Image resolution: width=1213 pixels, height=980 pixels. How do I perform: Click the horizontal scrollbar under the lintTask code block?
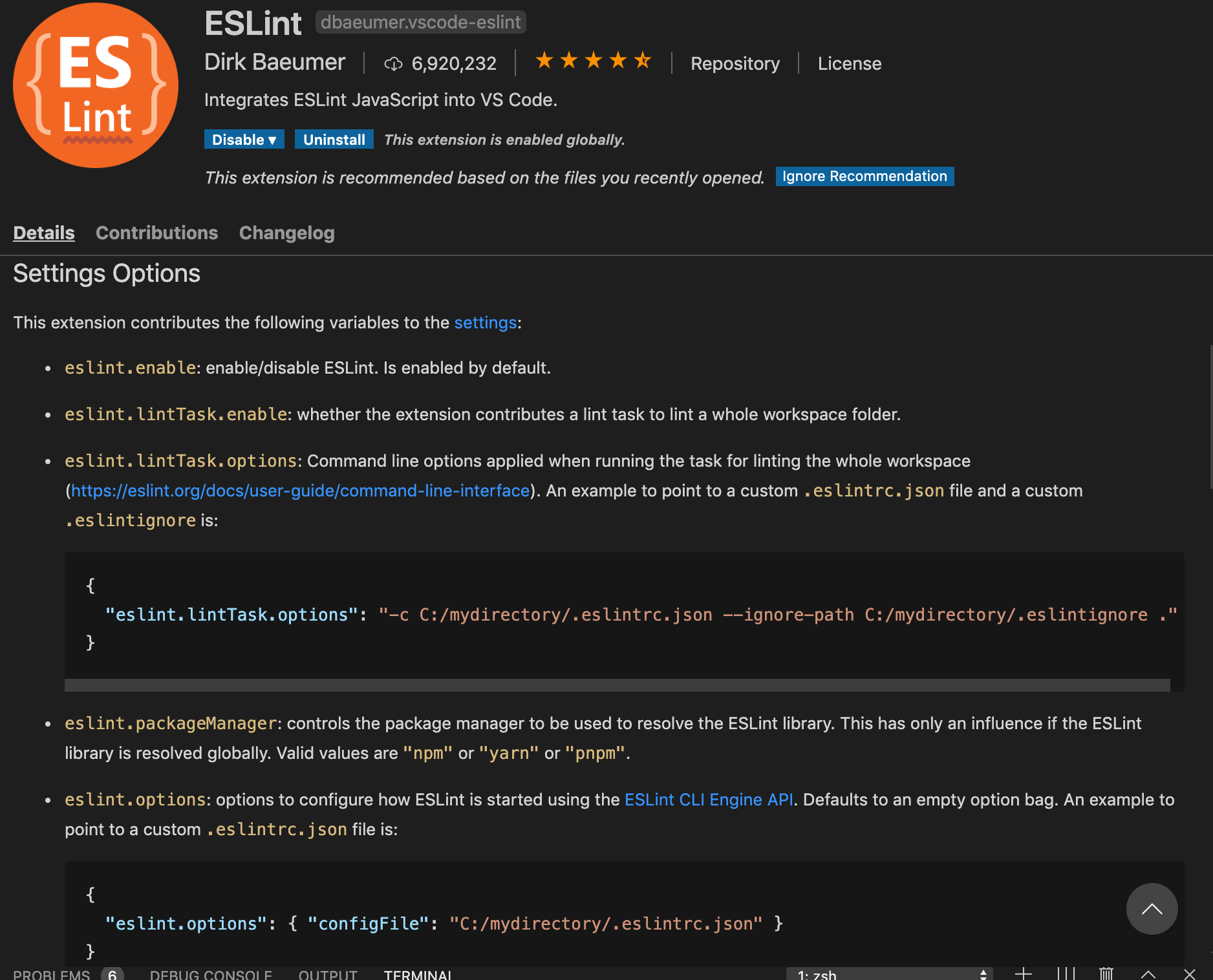(617, 685)
